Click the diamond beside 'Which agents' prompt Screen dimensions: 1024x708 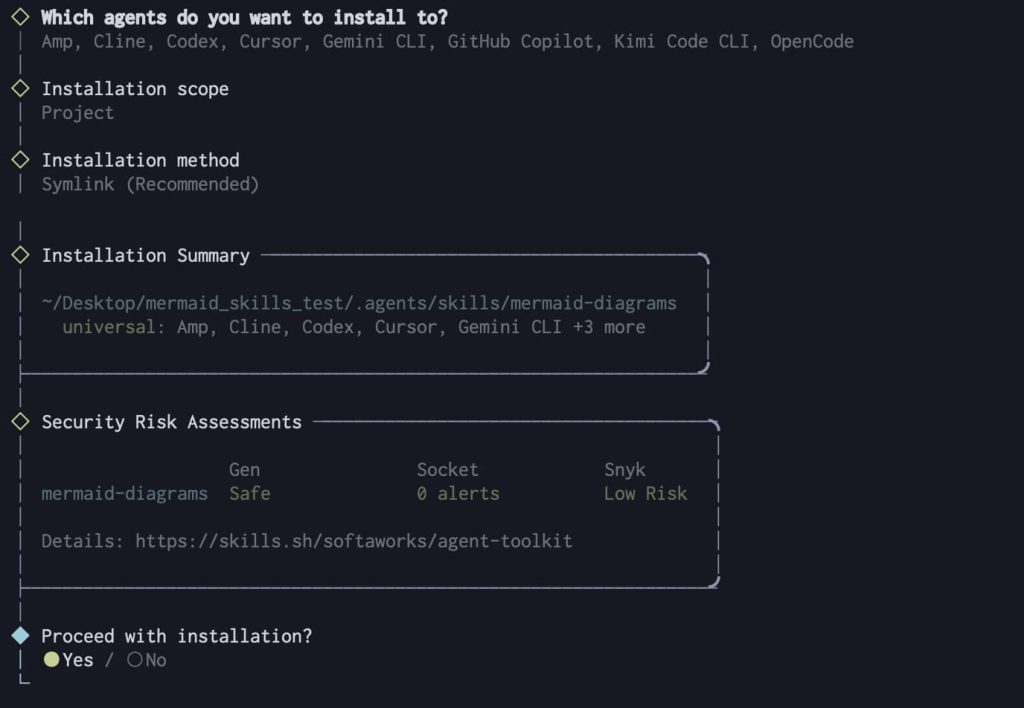pos(20,17)
